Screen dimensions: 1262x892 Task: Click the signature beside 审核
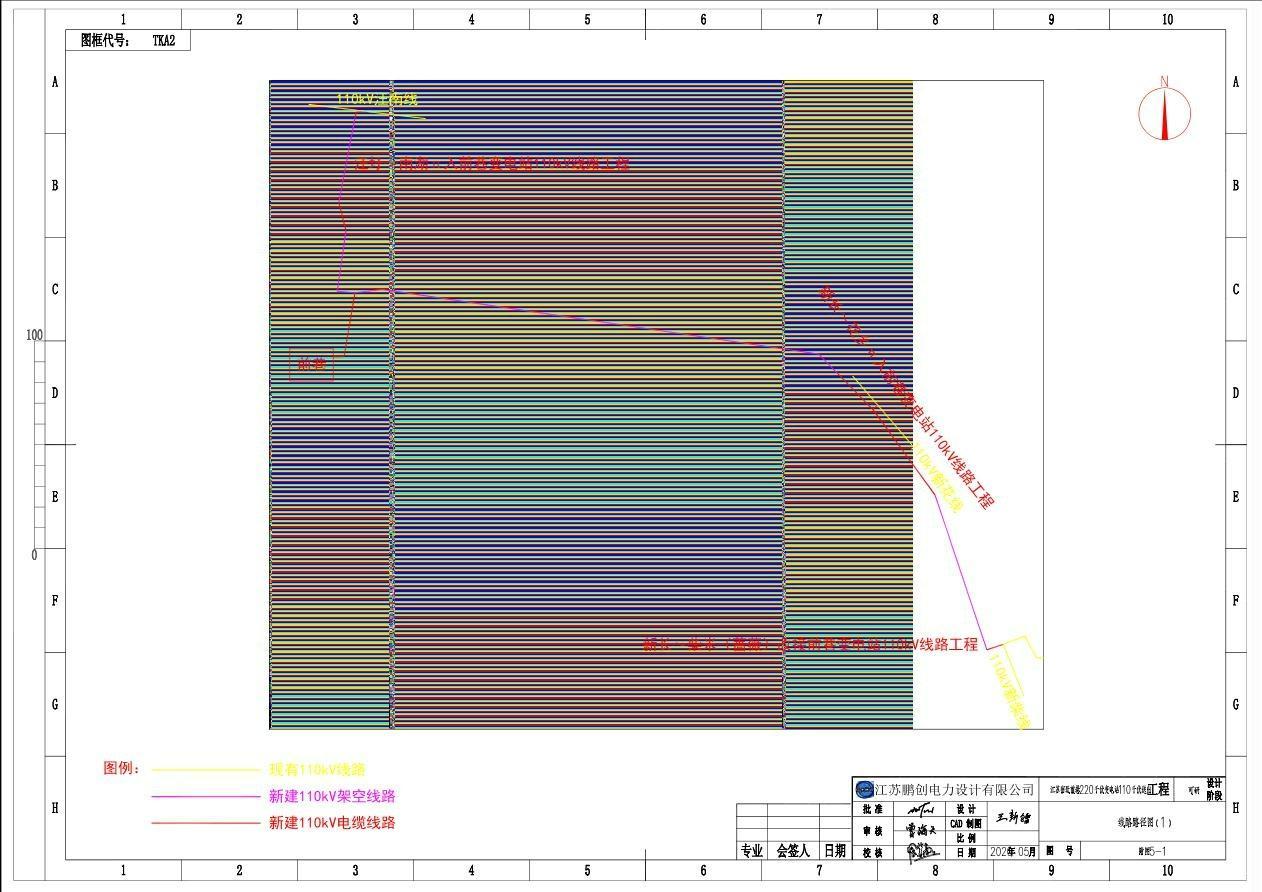tap(921, 830)
